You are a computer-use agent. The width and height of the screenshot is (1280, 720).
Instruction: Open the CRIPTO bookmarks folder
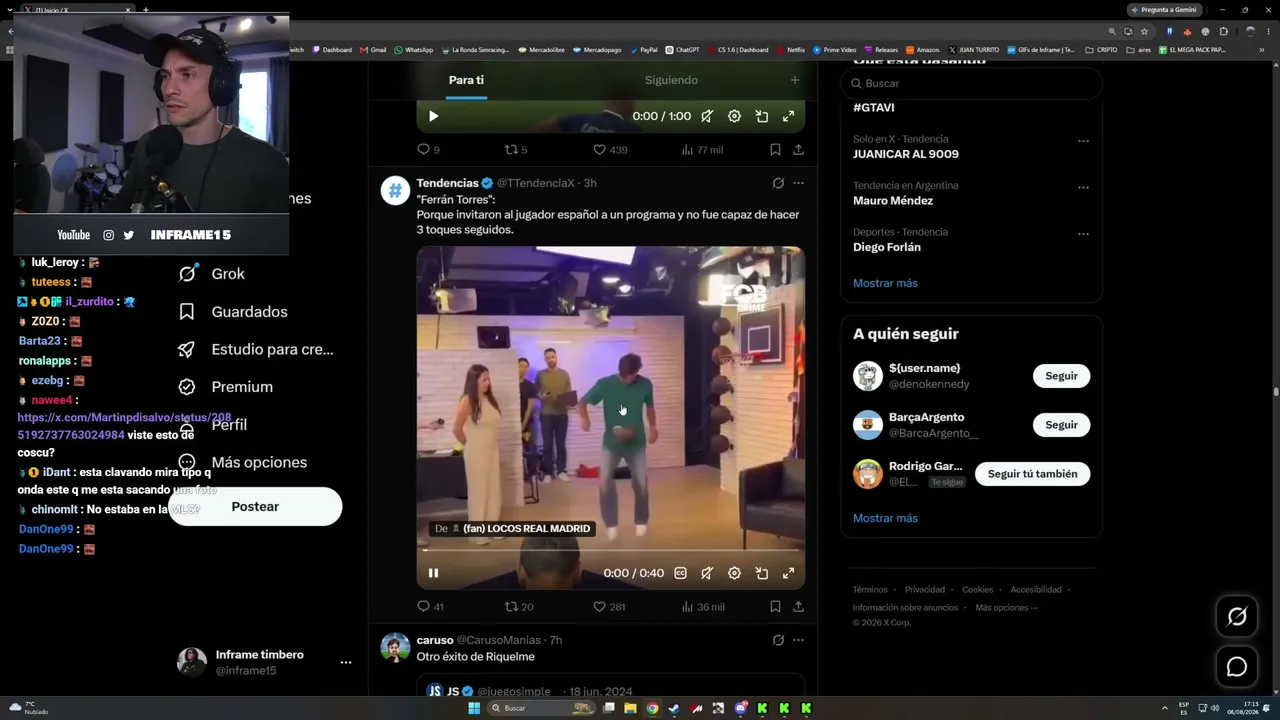pos(1101,50)
